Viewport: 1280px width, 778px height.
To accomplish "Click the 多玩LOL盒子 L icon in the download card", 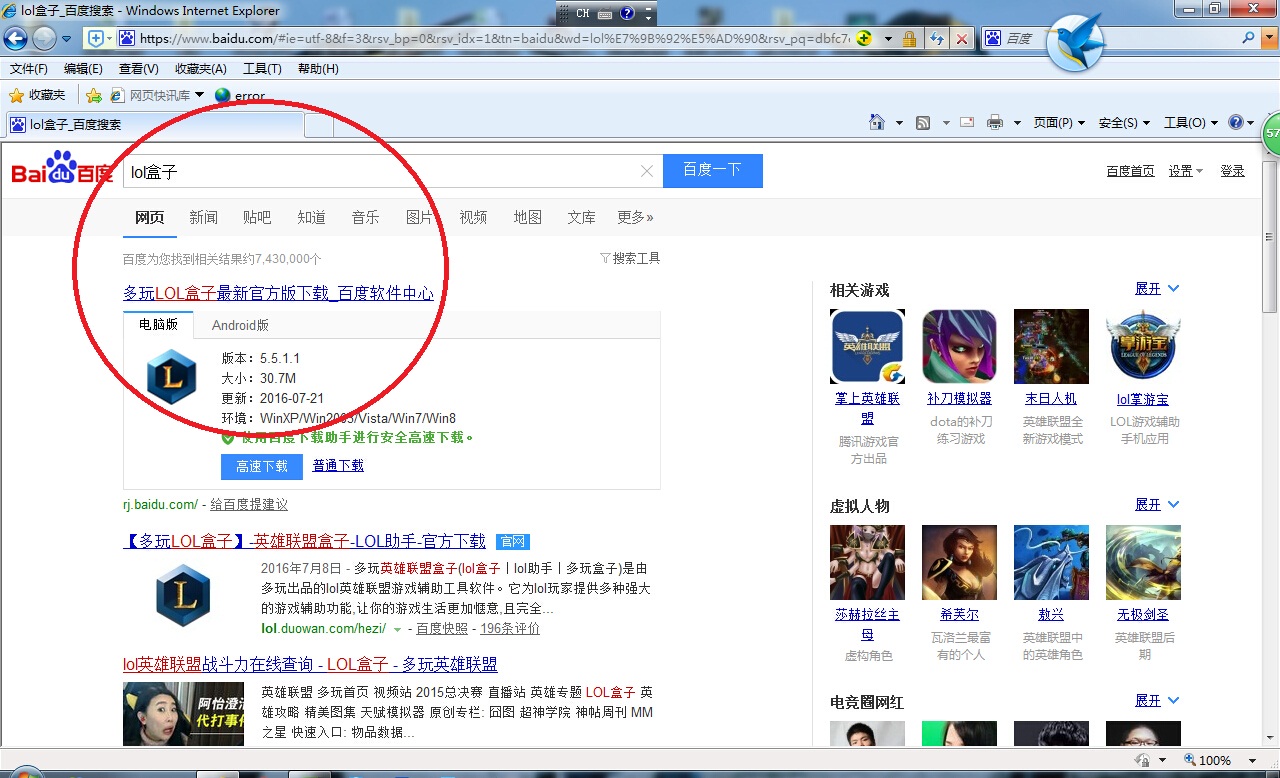I will 172,375.
